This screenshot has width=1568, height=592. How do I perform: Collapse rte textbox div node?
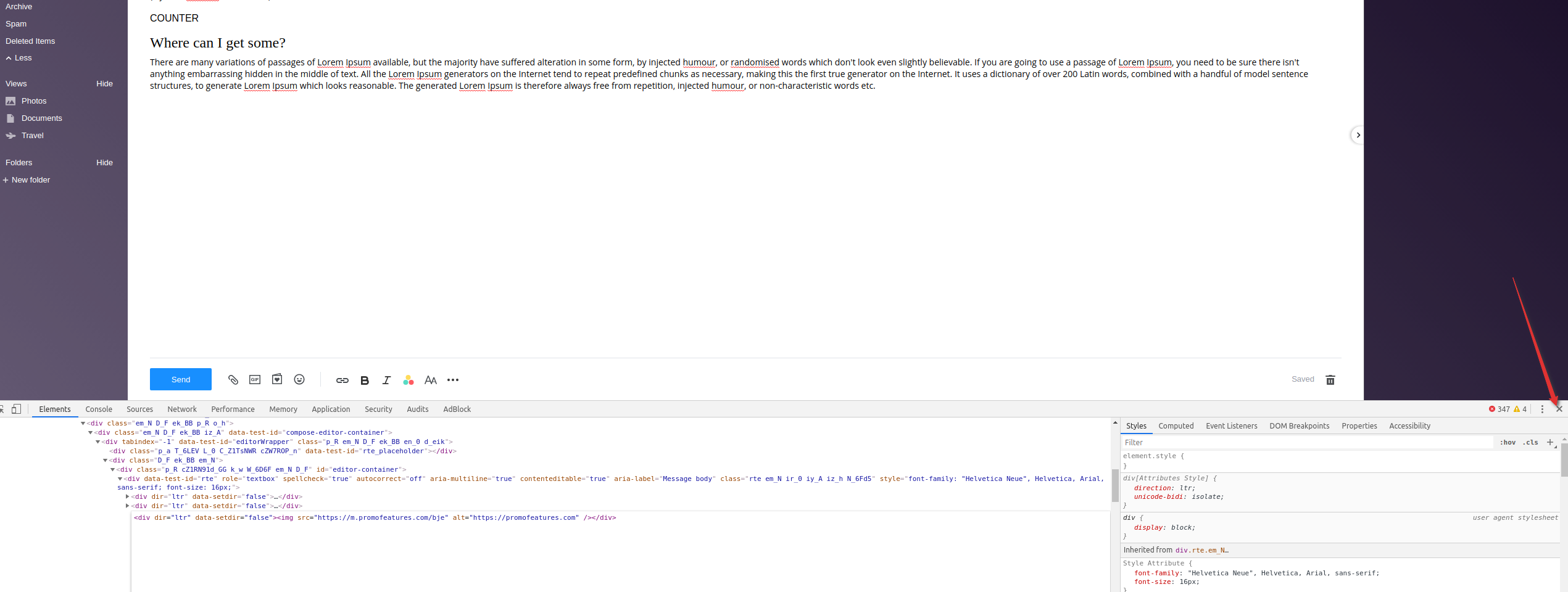(120, 479)
